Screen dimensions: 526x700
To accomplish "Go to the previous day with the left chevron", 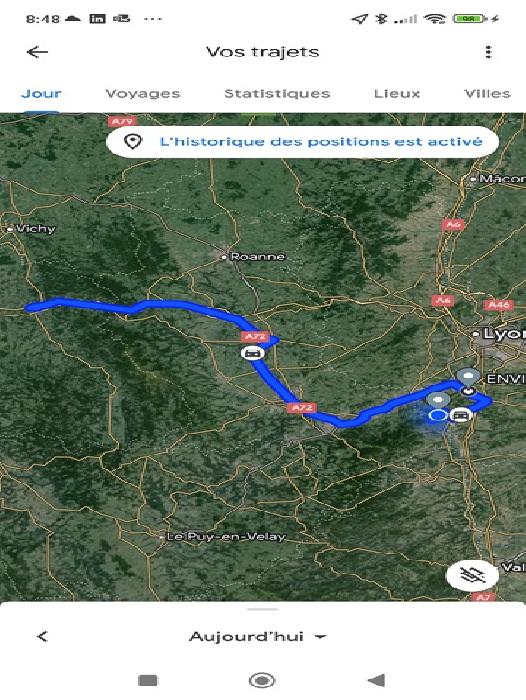I will click(42, 637).
